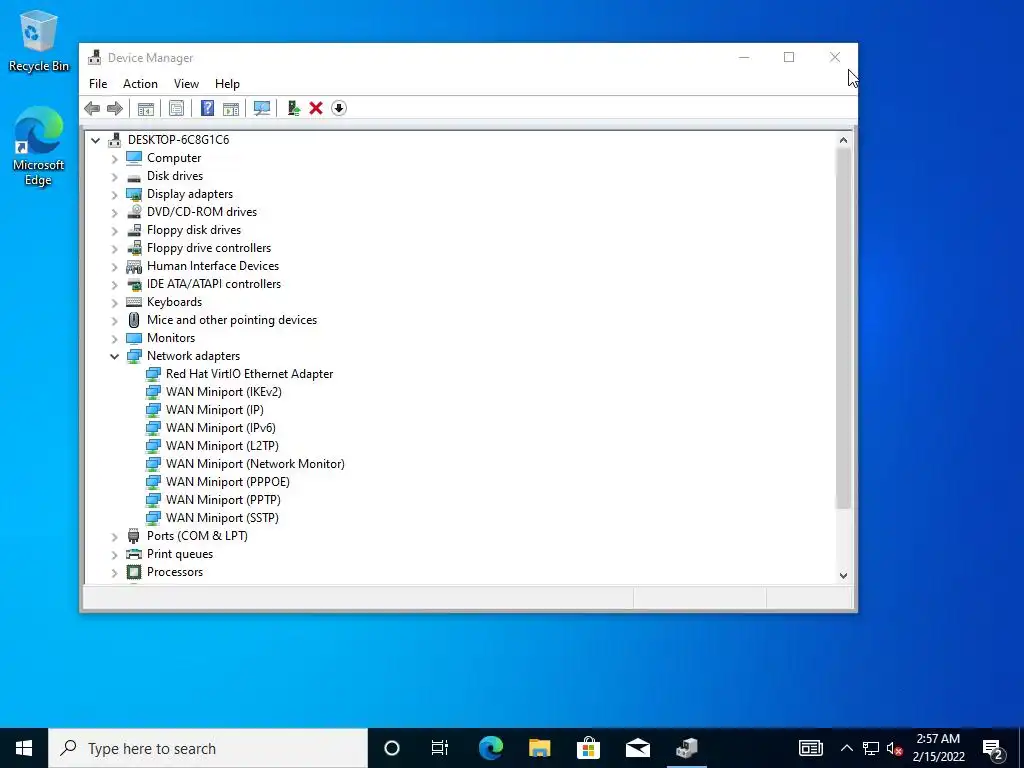Click the Task View taskbar icon
Screen dimensions: 1024x768
pos(440,748)
